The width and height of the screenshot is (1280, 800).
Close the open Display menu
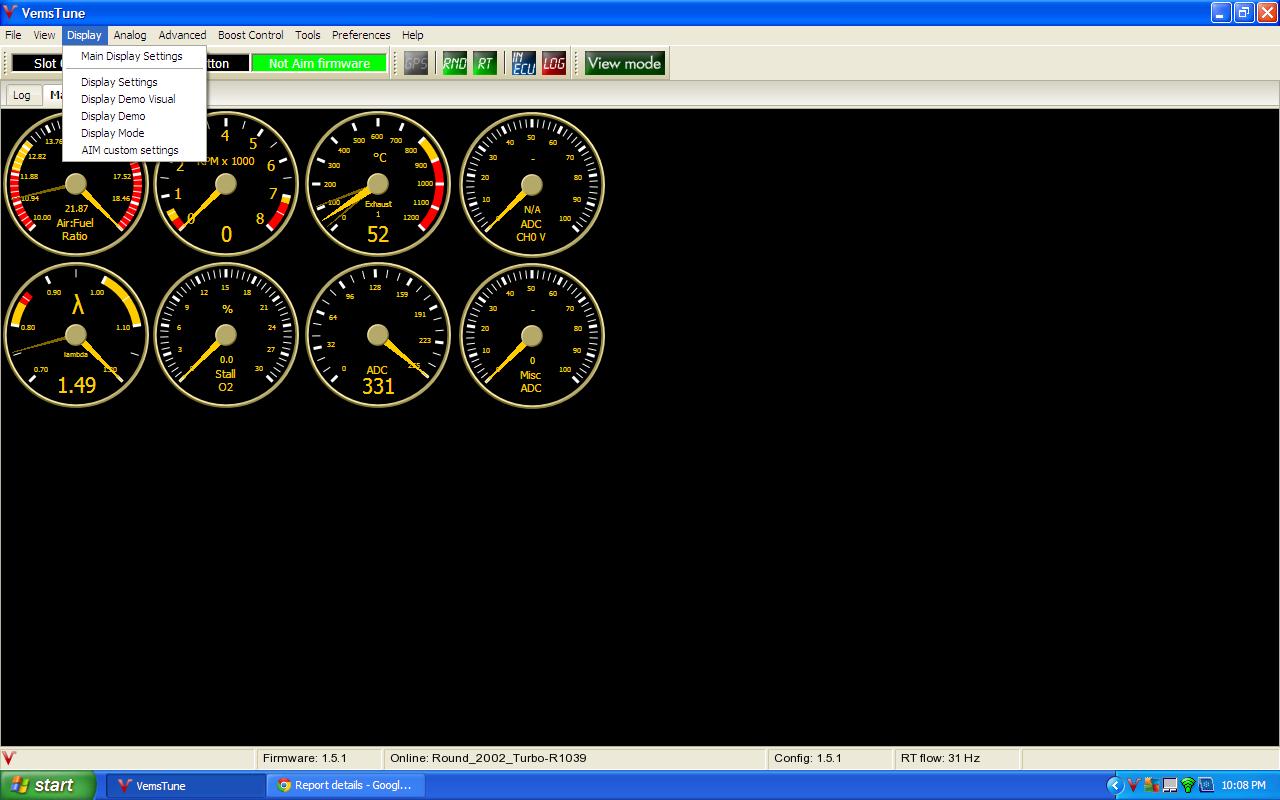point(84,35)
